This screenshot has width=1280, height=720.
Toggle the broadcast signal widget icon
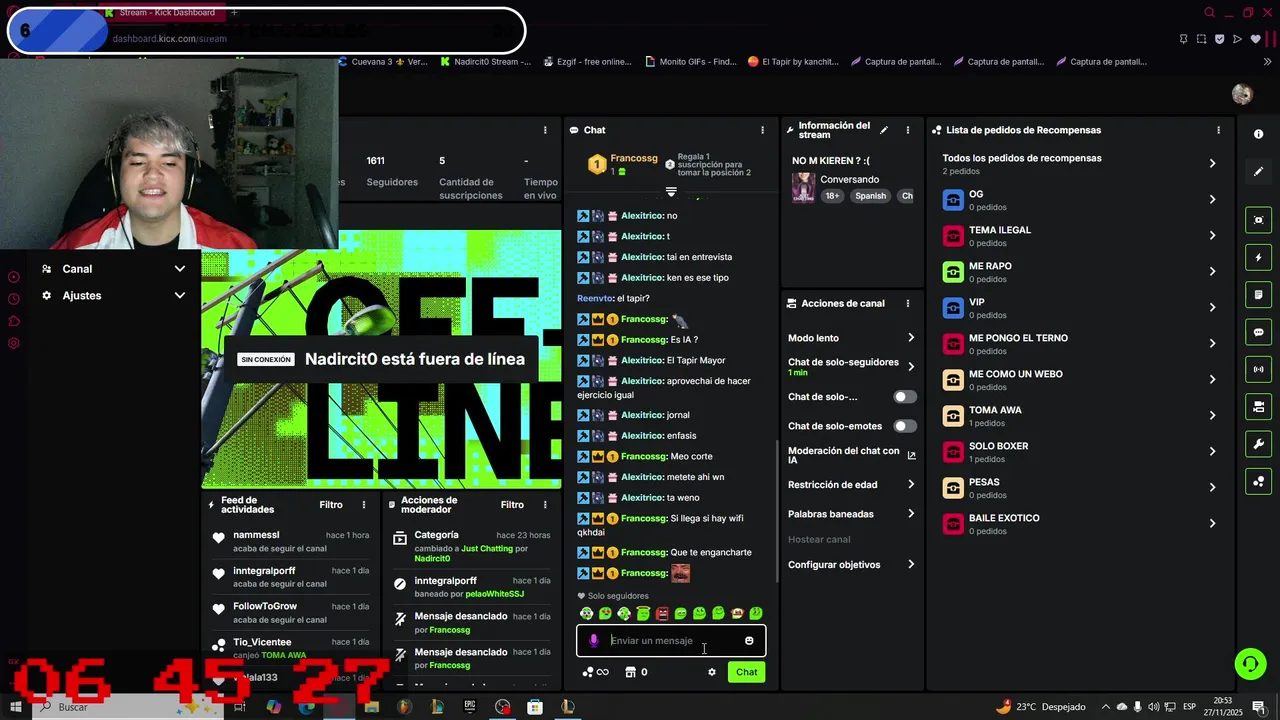[1258, 369]
